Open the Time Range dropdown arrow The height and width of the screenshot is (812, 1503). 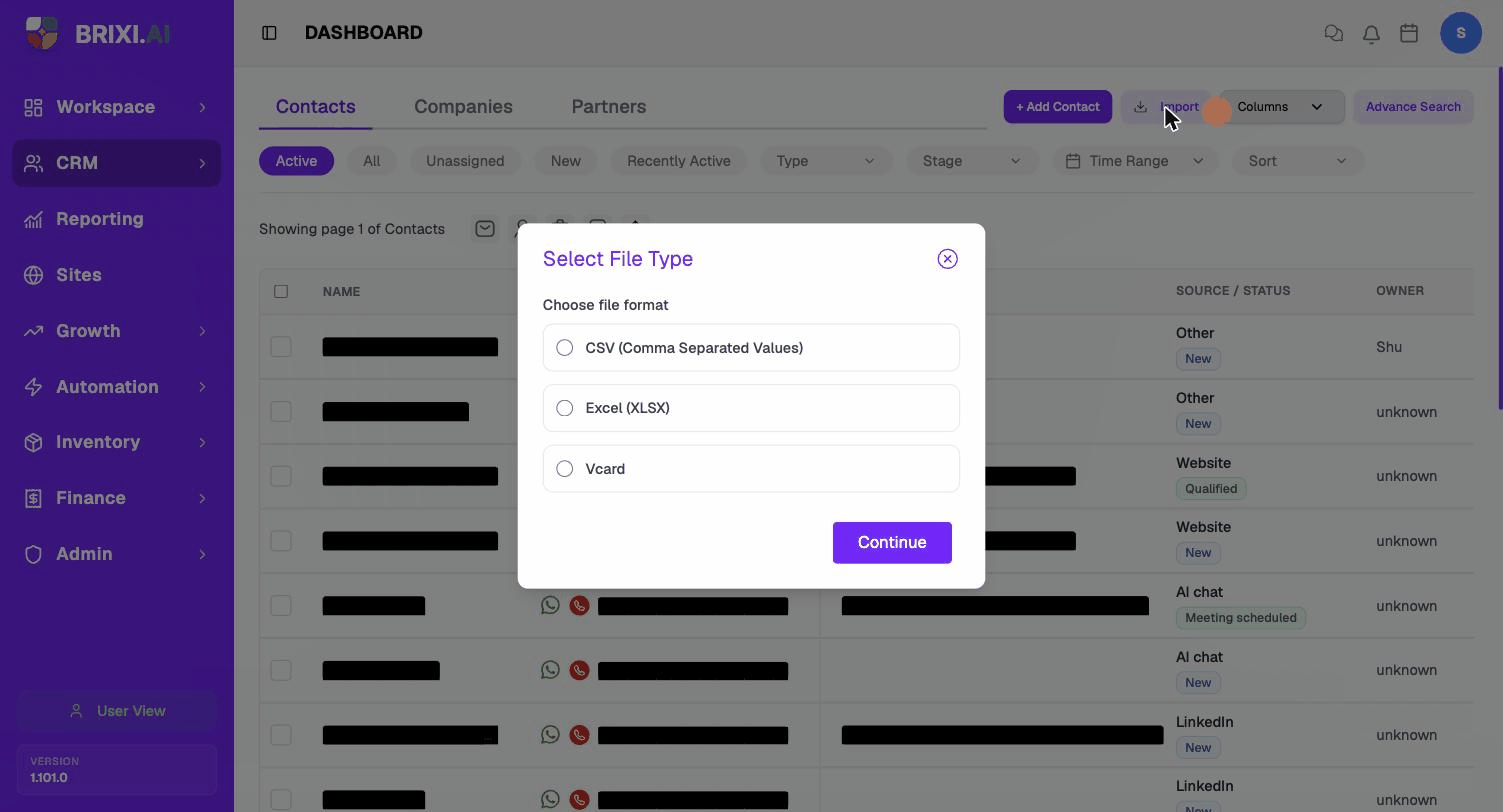click(1198, 161)
